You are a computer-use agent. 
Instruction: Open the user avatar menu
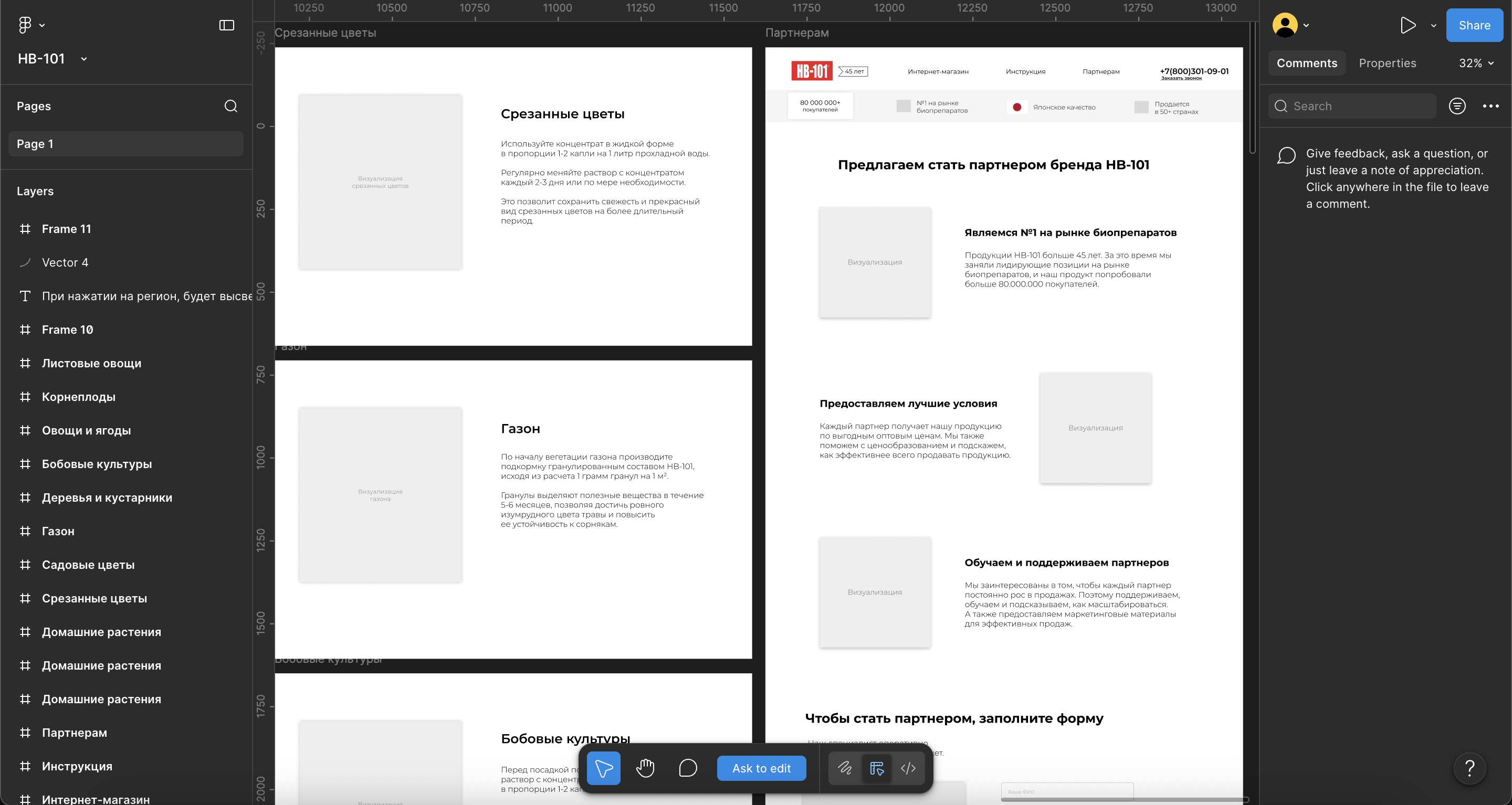pos(1285,25)
